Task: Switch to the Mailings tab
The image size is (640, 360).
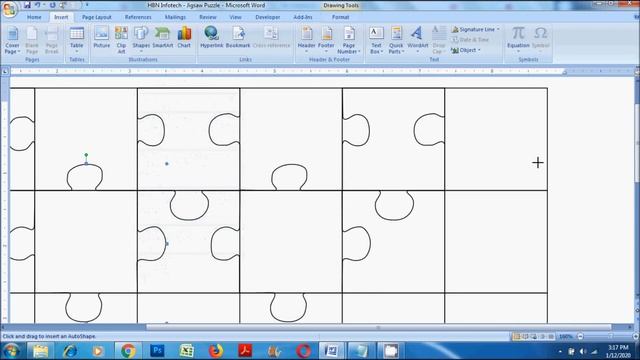Action: coord(175,17)
